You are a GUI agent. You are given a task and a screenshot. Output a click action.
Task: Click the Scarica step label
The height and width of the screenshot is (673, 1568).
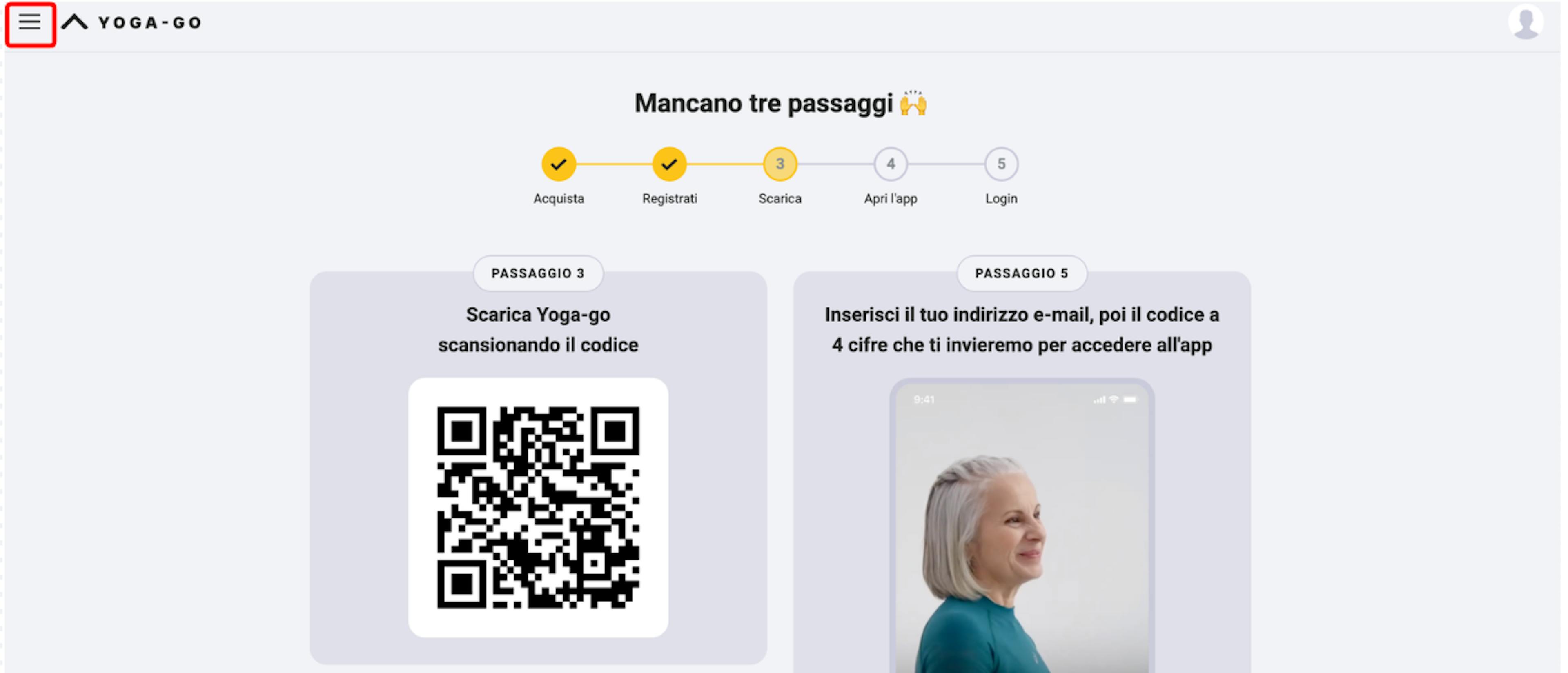click(x=780, y=199)
